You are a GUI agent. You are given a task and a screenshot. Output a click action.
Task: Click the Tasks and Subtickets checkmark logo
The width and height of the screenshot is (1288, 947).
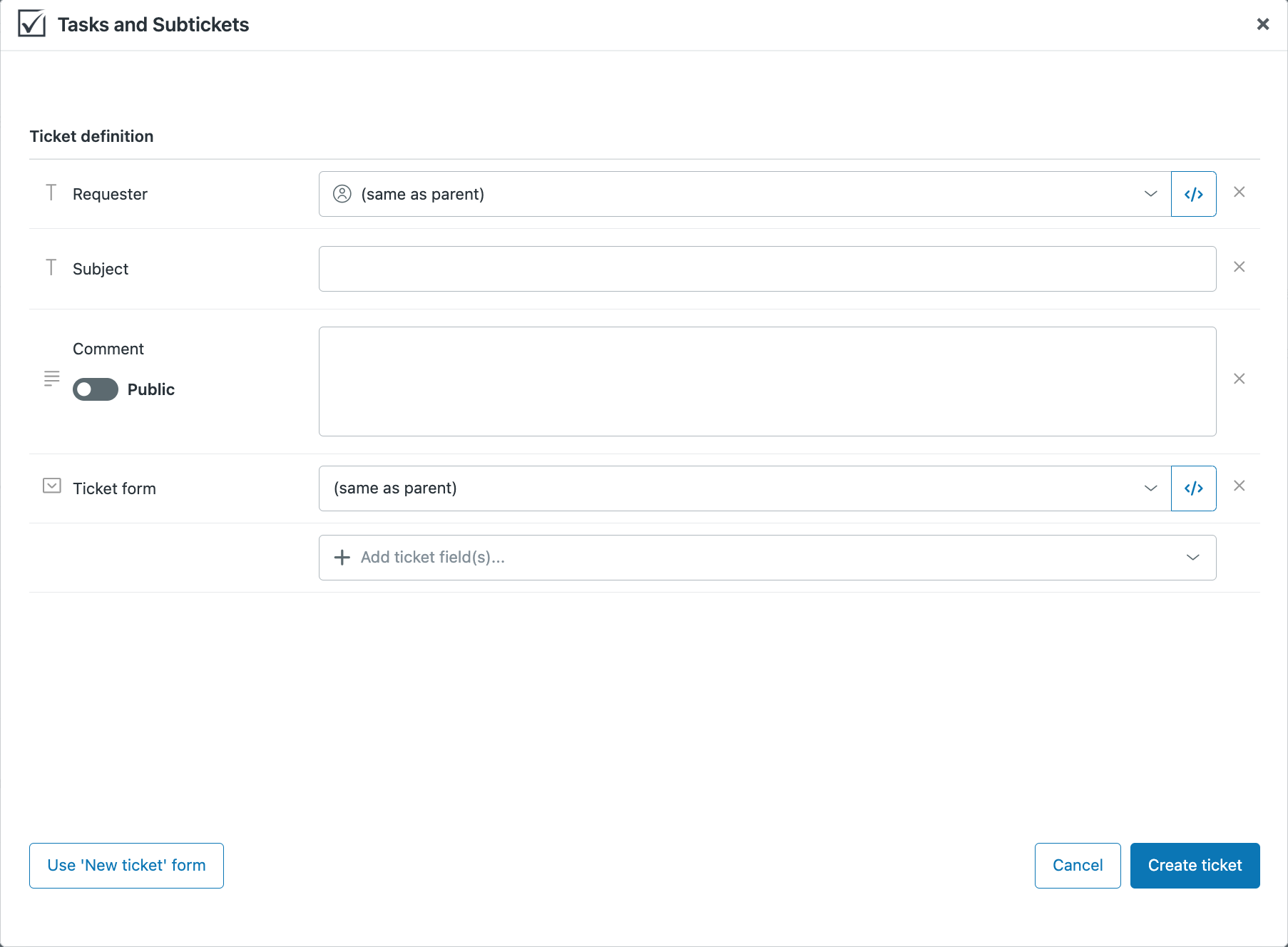[32, 24]
